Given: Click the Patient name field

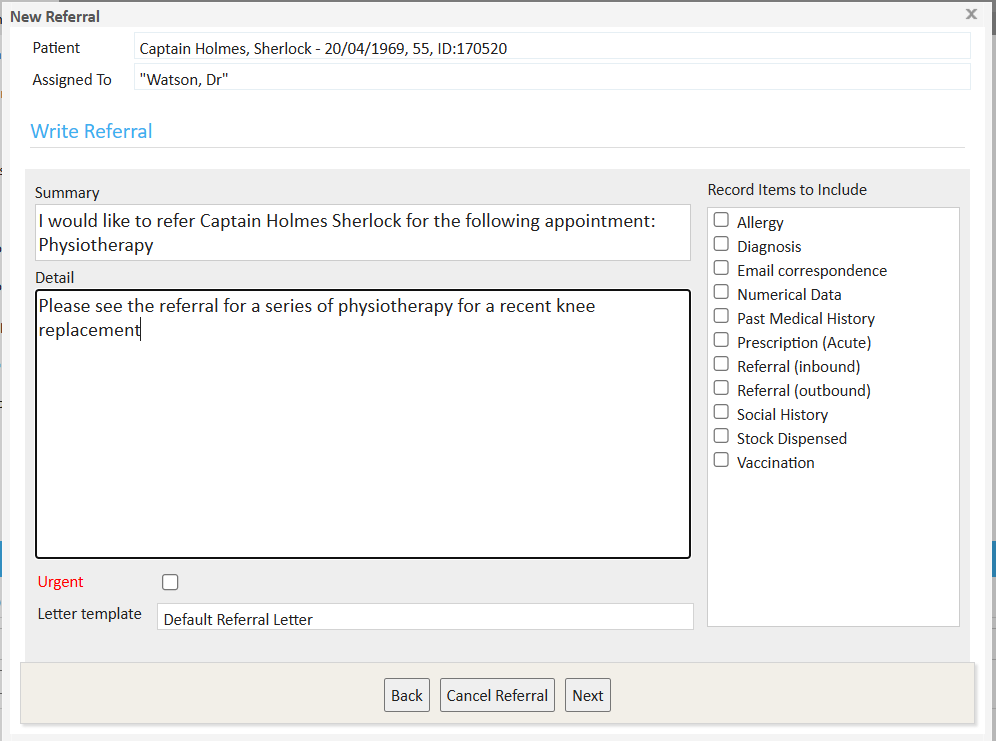Looking at the screenshot, I should tap(551, 47).
